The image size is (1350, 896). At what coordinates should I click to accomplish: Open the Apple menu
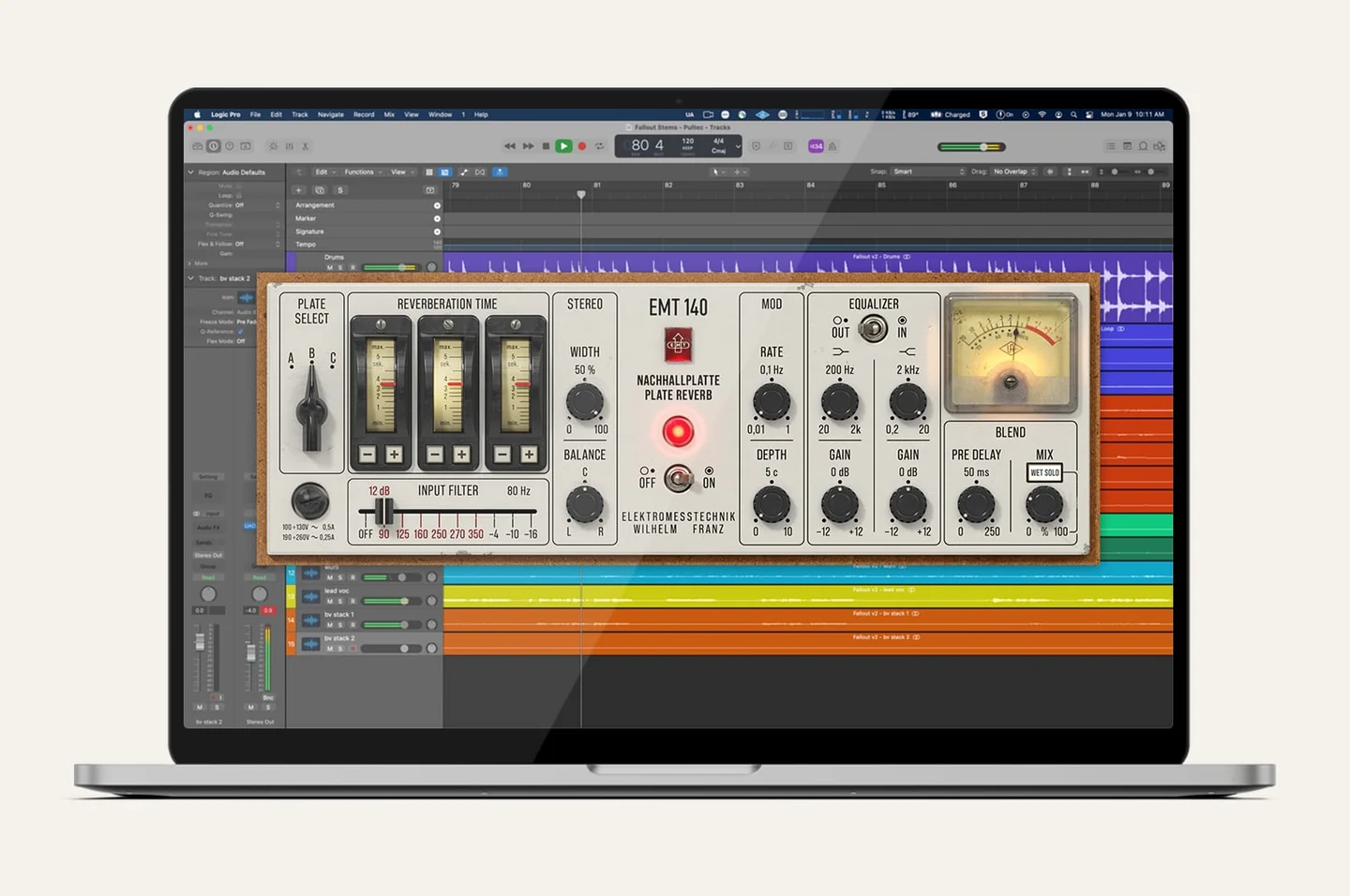197,114
